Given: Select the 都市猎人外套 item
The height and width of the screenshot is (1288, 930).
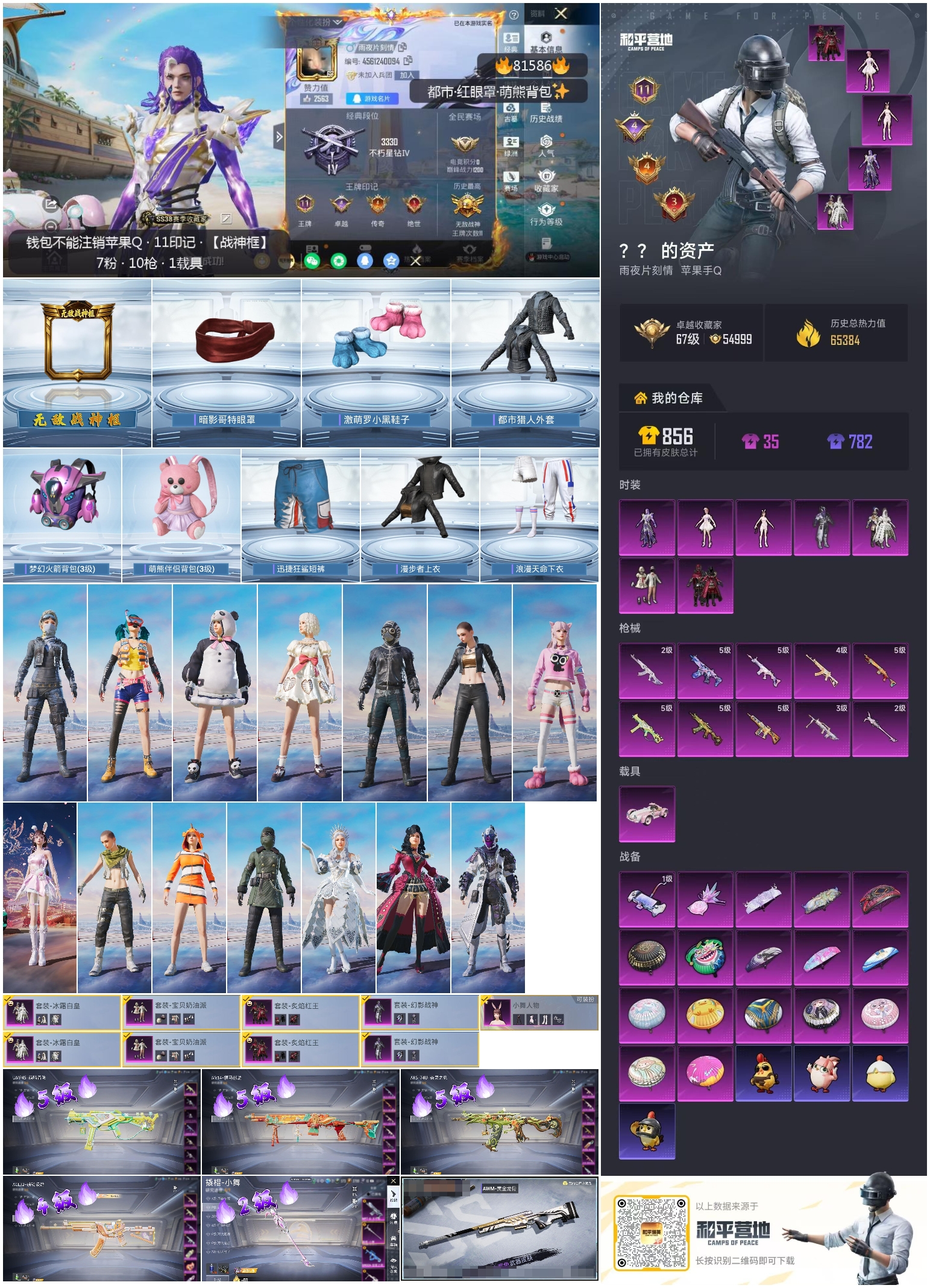Looking at the screenshot, I should 526,363.
